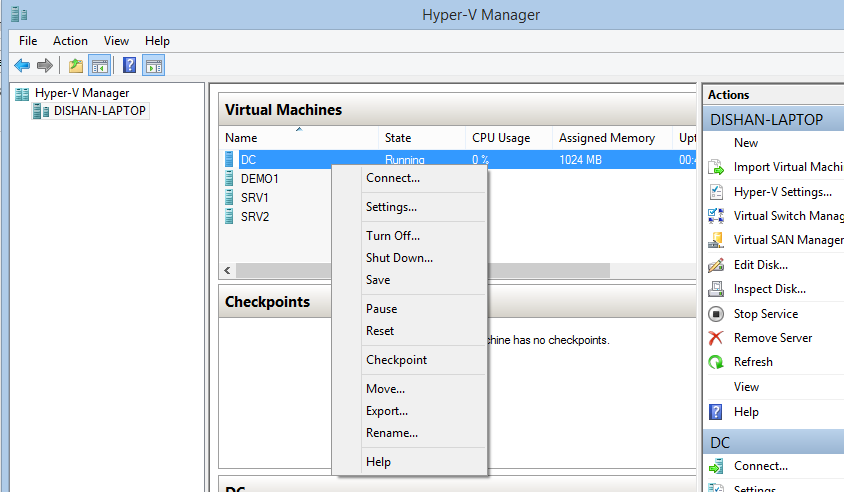The image size is (844, 492).
Task: Click Stop Service in Actions pane
Action: pyautogui.click(x=766, y=314)
